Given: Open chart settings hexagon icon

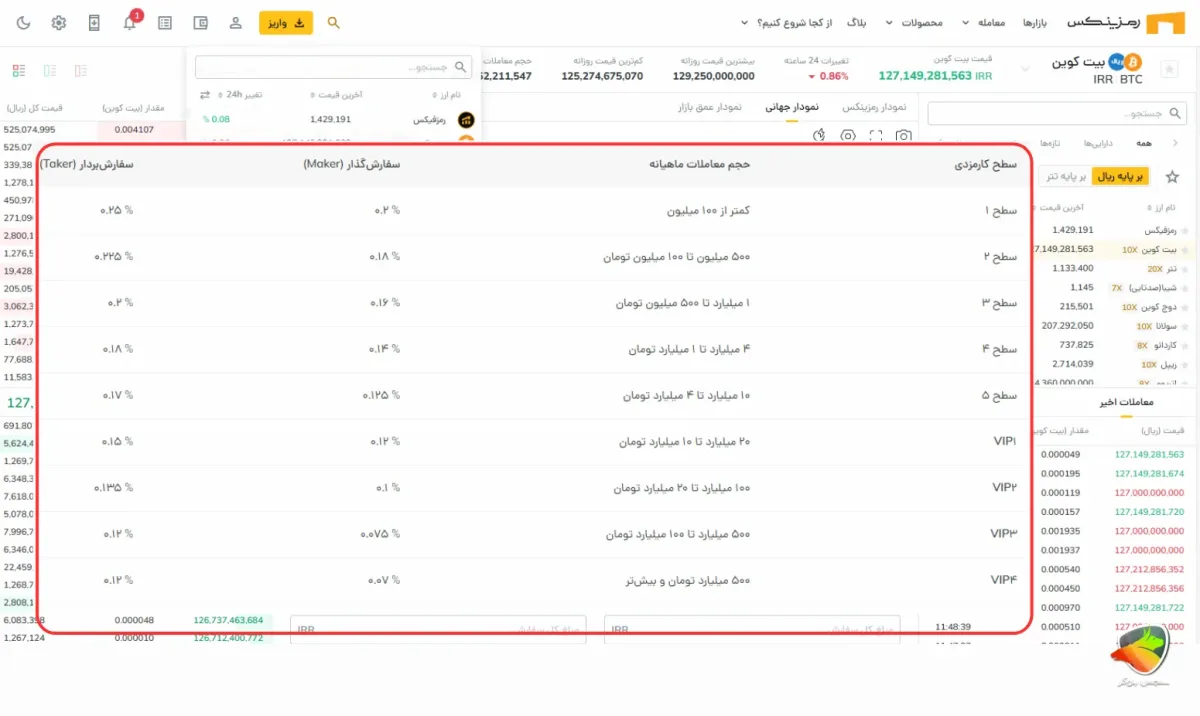Looking at the screenshot, I should [x=848, y=135].
